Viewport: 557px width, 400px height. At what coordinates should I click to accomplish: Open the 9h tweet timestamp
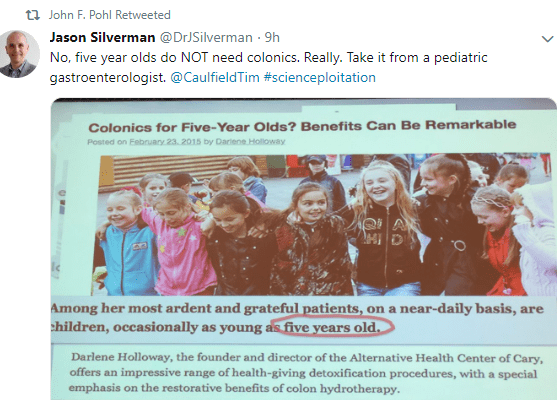point(272,37)
